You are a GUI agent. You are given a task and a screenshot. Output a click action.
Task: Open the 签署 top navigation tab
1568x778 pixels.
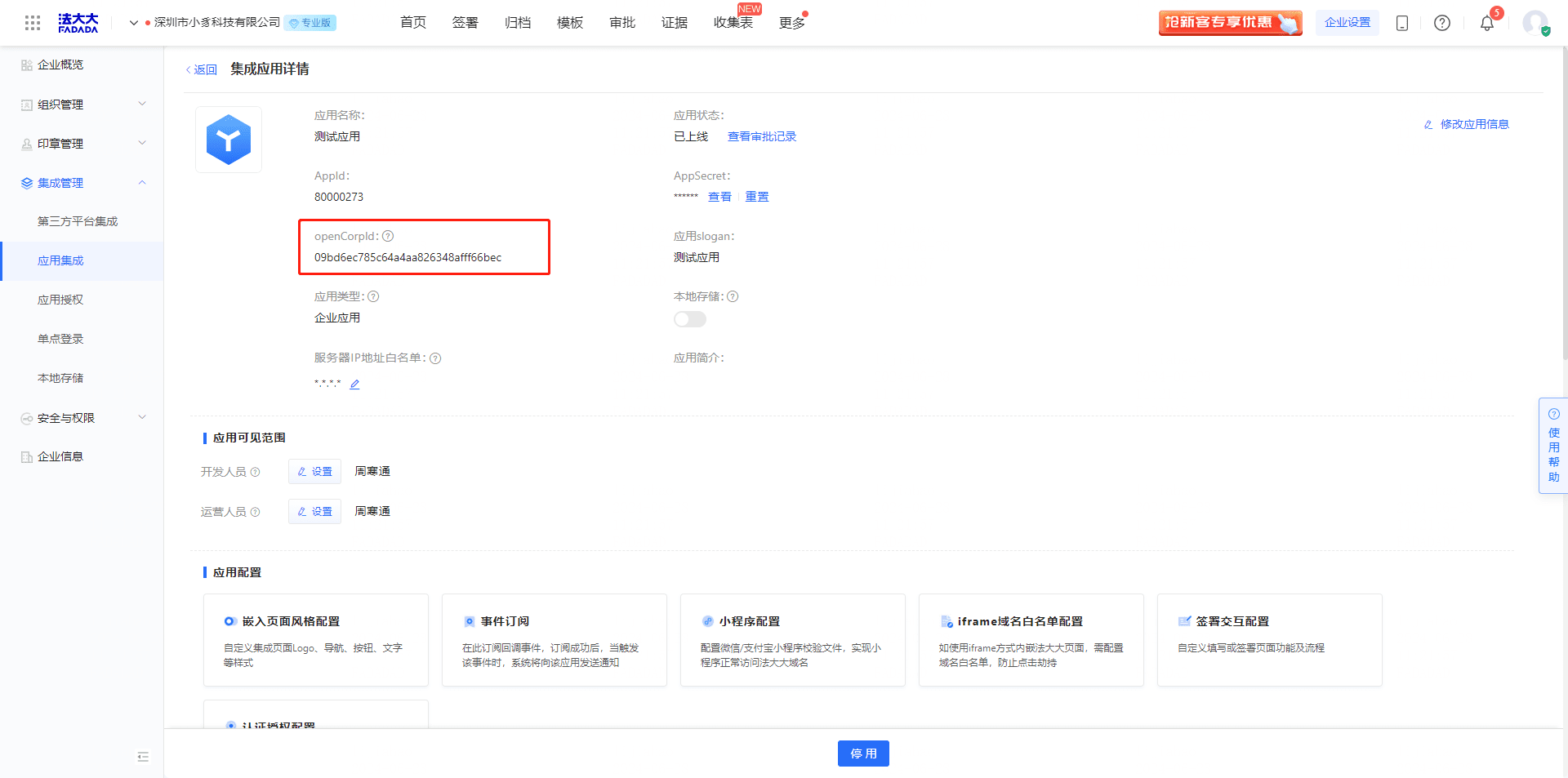coord(465,23)
